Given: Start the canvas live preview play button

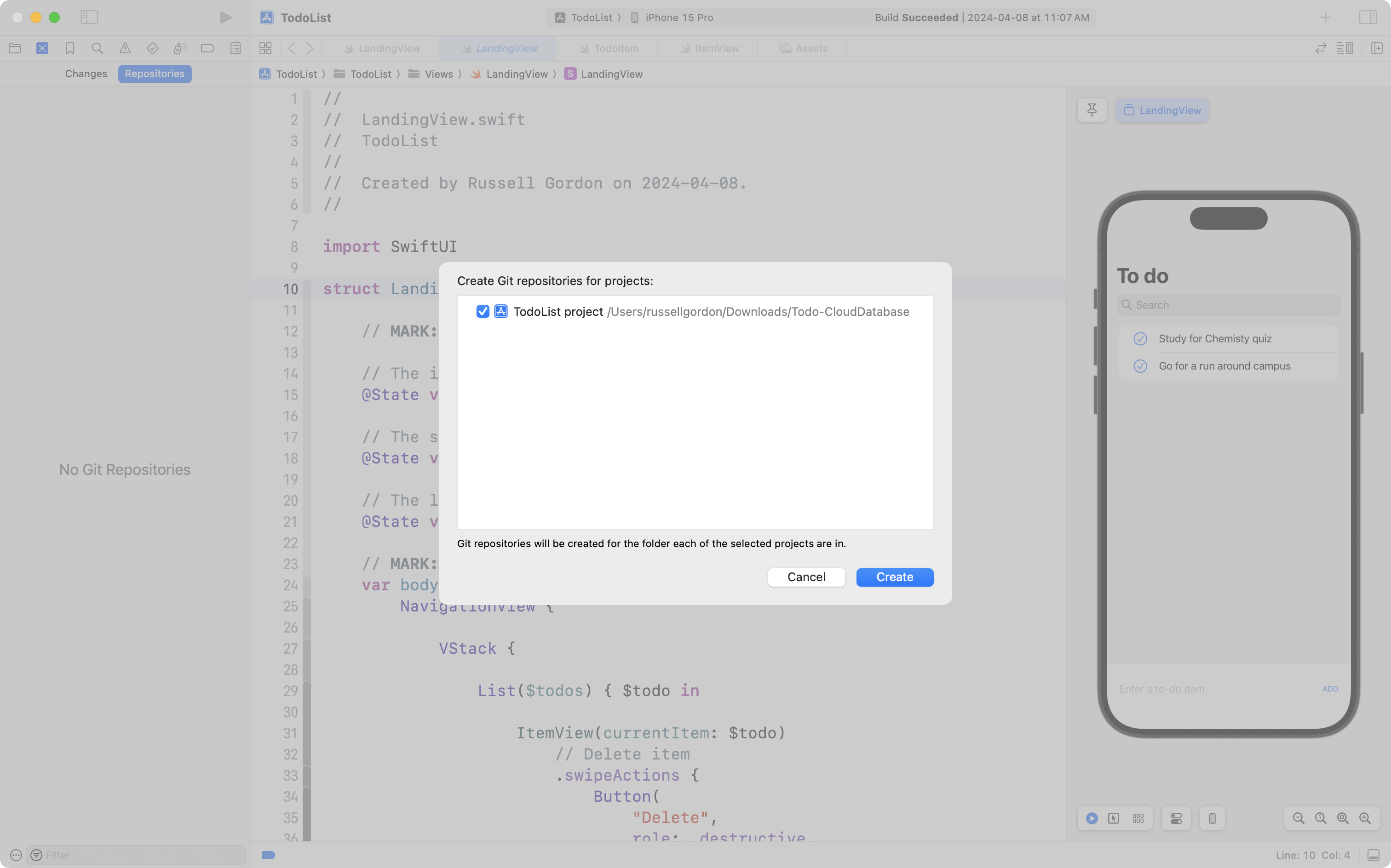Looking at the screenshot, I should point(1091,818).
